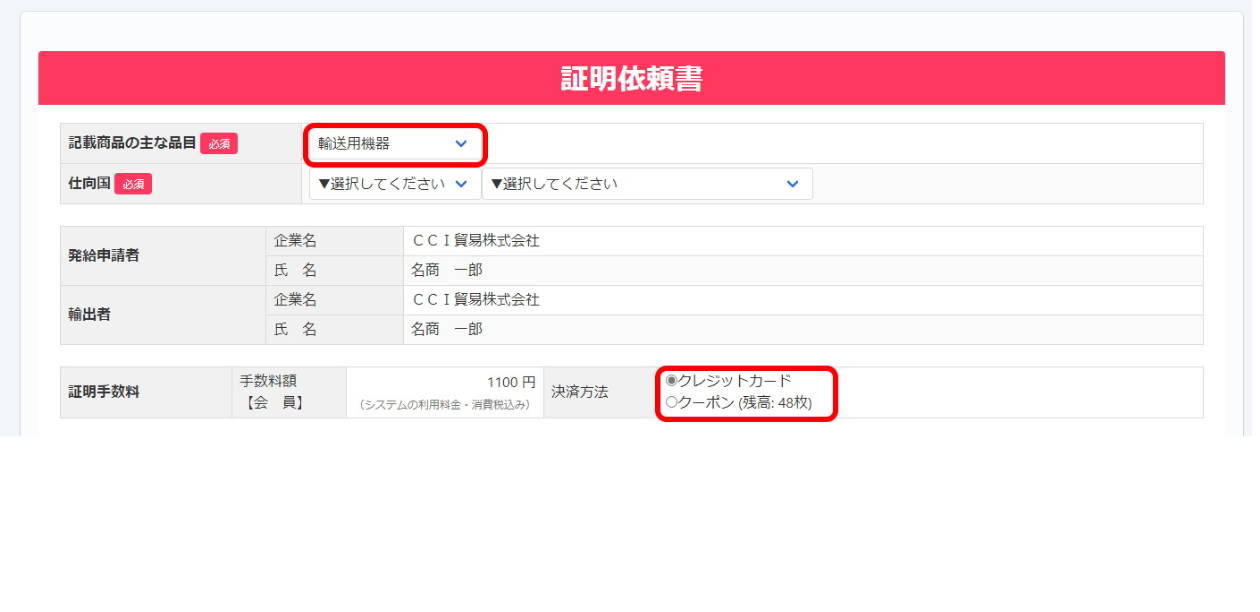Click the 証明依頼書 header title
Screen dimensions: 1260x612
[x=631, y=79]
